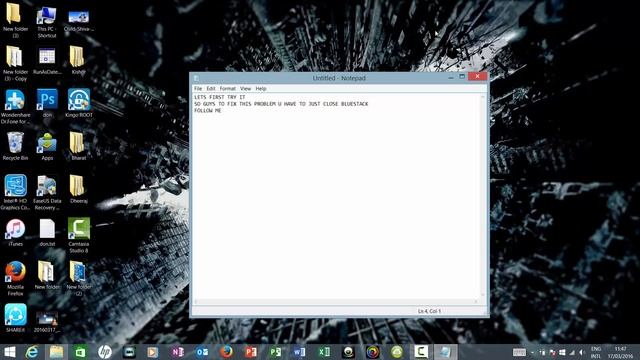The image size is (640, 360).
Task: Click the Notepad title bar icon
Action: (196, 78)
